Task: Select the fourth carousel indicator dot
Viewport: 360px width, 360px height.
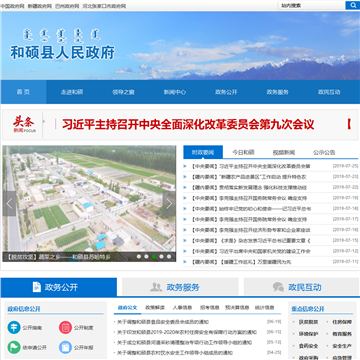Action: point(161,256)
